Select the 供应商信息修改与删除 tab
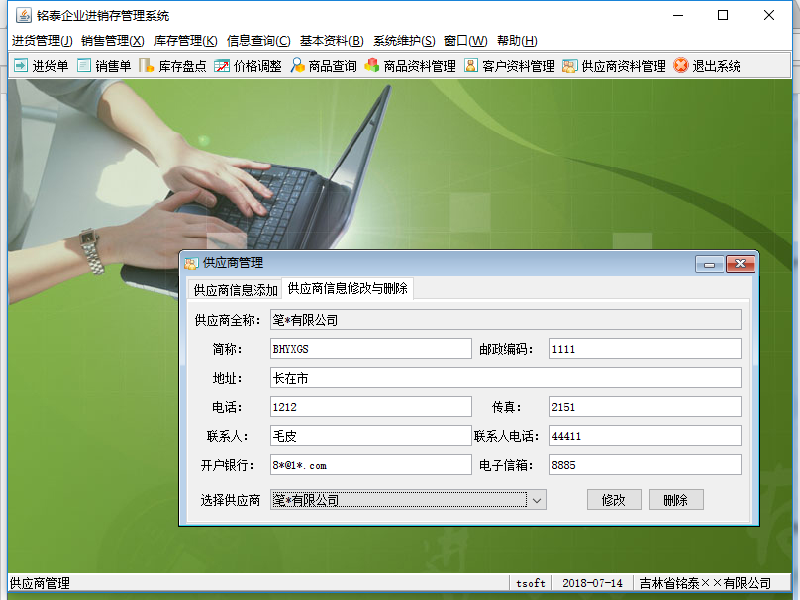The height and width of the screenshot is (600, 800). [348, 288]
